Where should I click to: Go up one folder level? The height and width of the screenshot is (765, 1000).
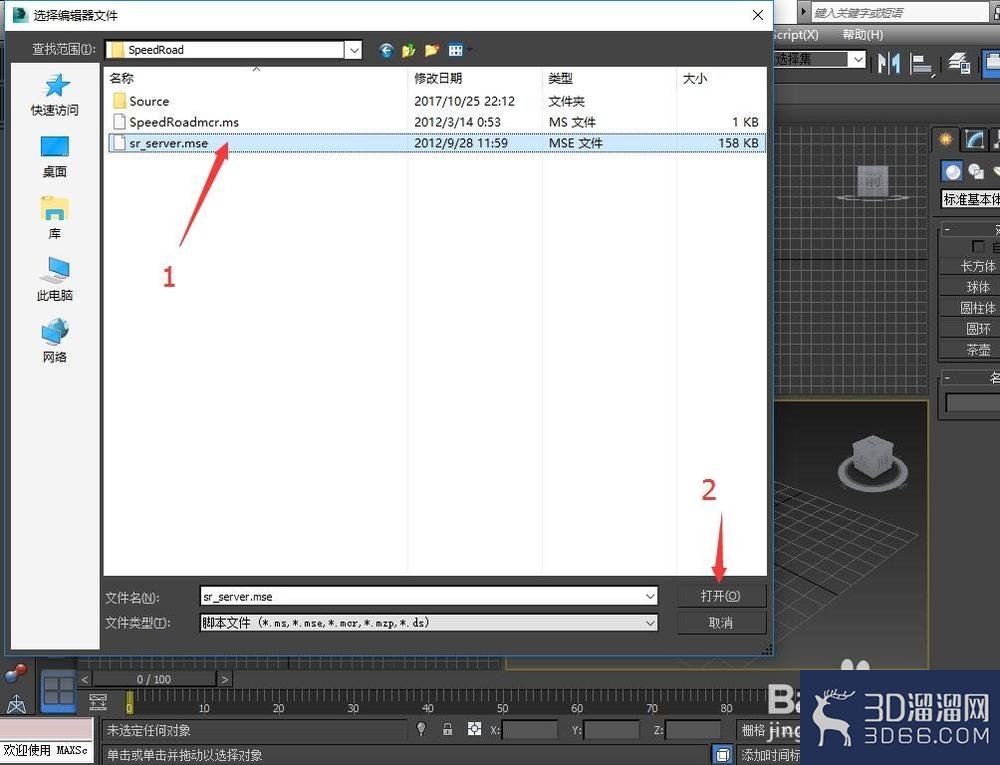pos(408,50)
